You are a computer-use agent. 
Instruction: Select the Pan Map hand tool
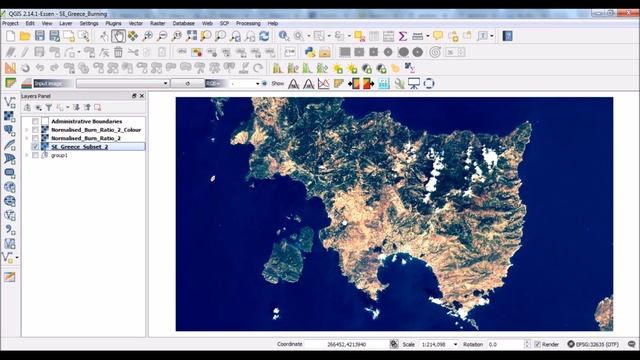point(118,36)
